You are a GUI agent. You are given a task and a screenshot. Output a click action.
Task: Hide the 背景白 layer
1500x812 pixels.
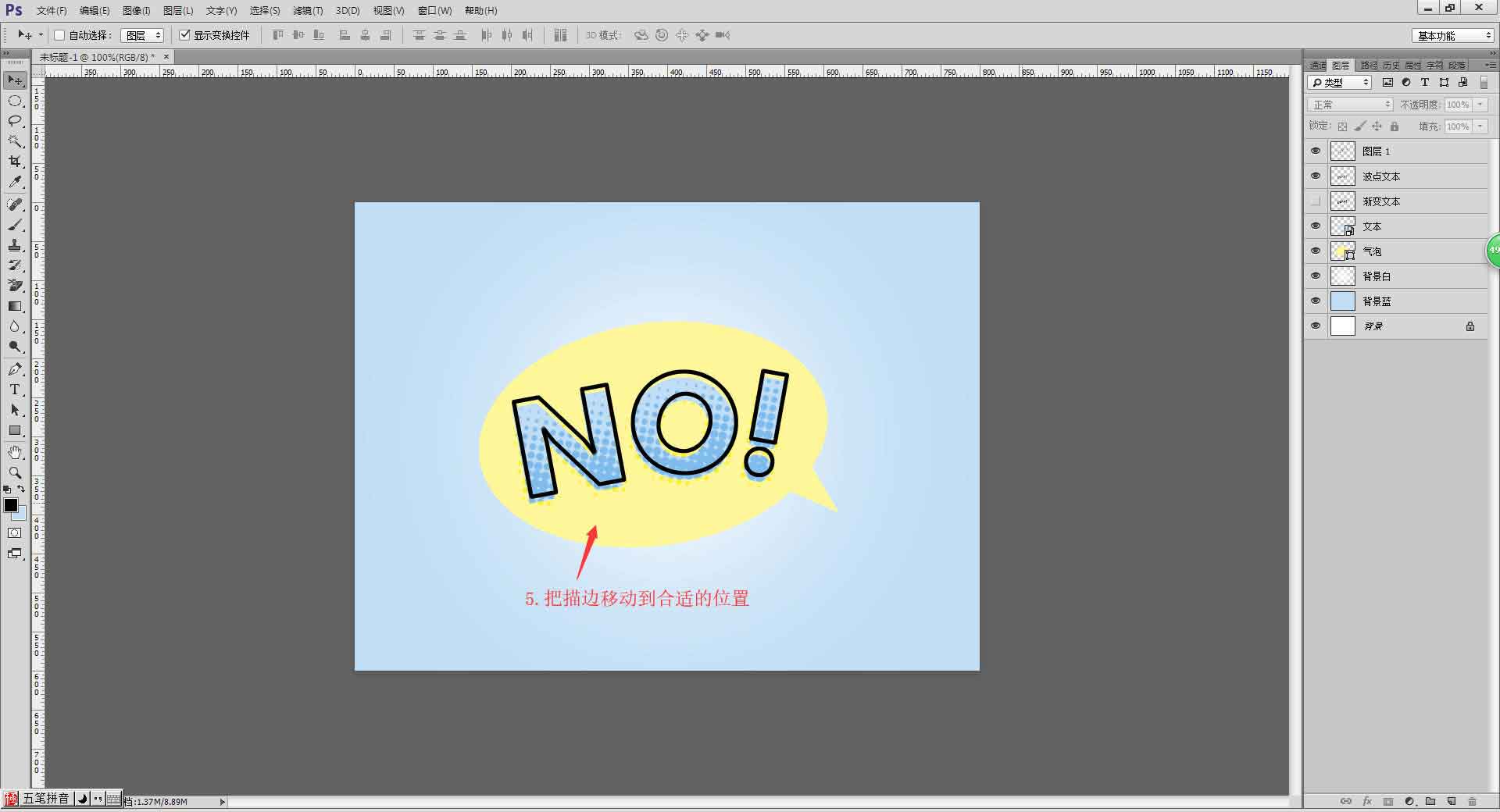tap(1316, 276)
